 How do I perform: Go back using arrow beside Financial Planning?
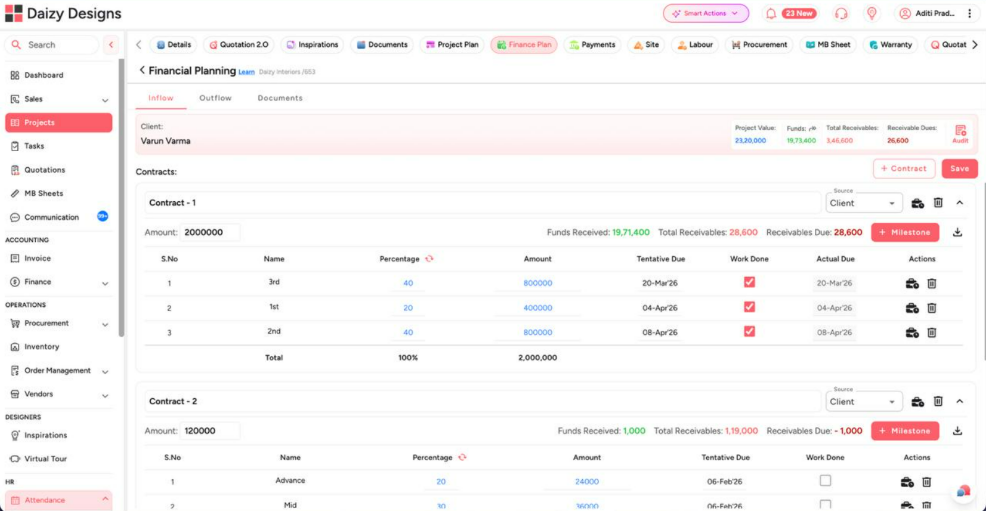(142, 70)
